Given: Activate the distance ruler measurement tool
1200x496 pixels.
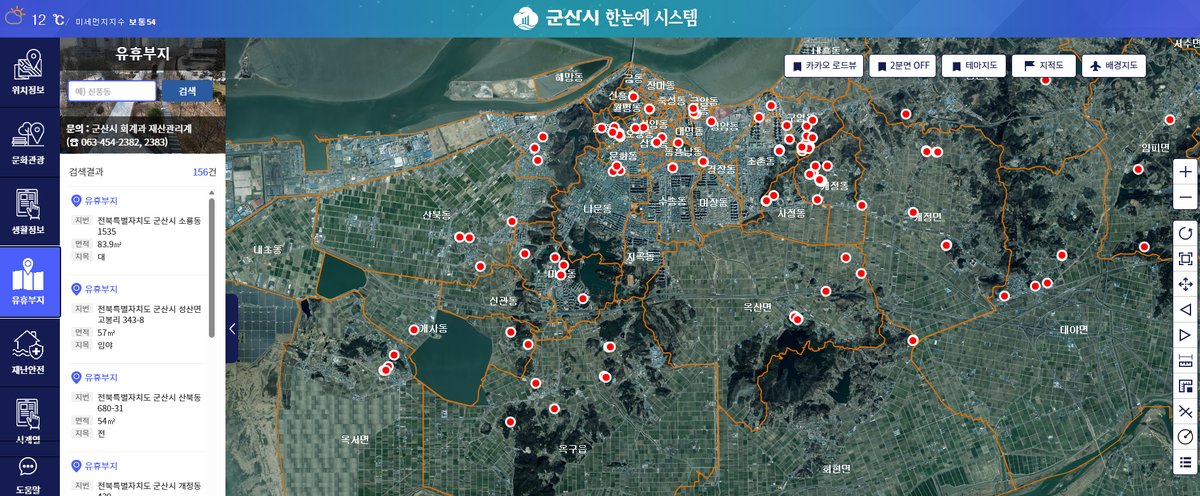Looking at the screenshot, I should (x=1185, y=360).
